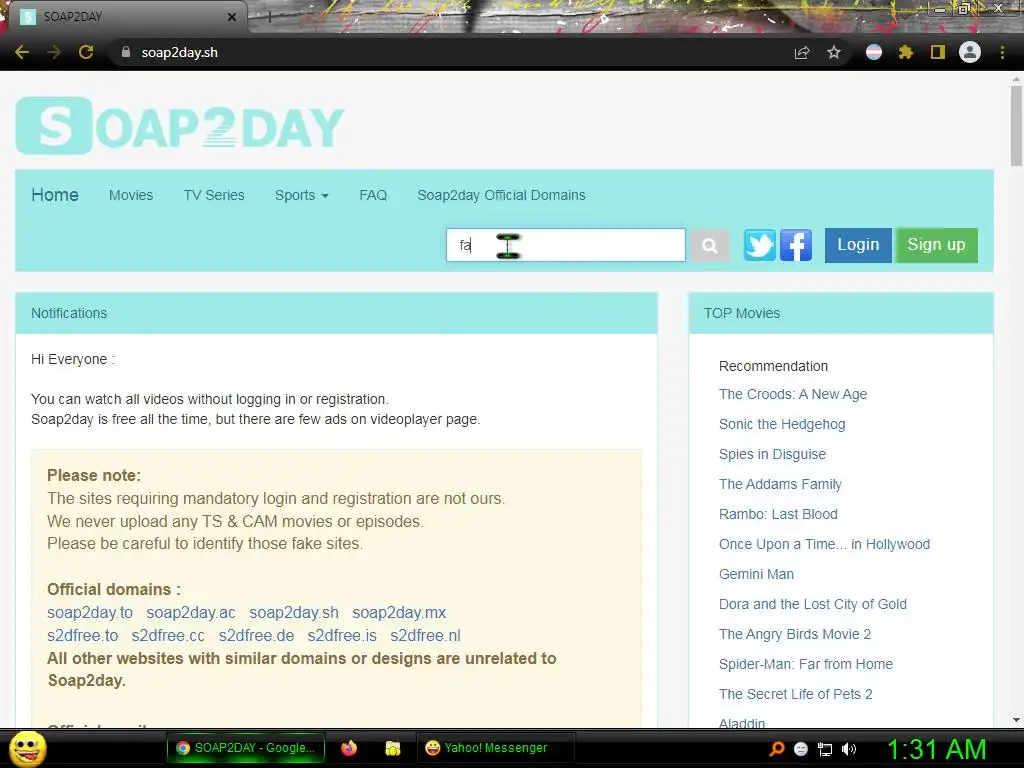Image resolution: width=1024 pixels, height=768 pixels.
Task: Open The Secret Life of Pets 2
Action: 795,695
